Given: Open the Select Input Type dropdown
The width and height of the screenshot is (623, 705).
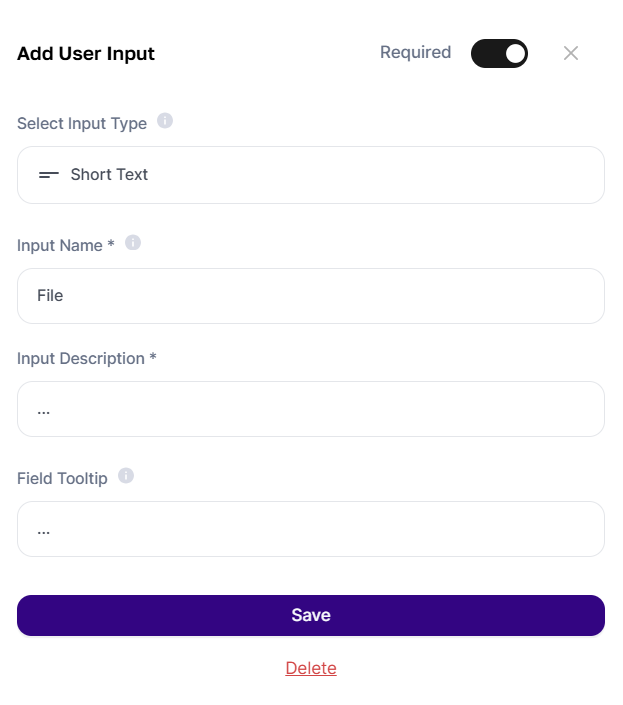Looking at the screenshot, I should [x=311, y=175].
